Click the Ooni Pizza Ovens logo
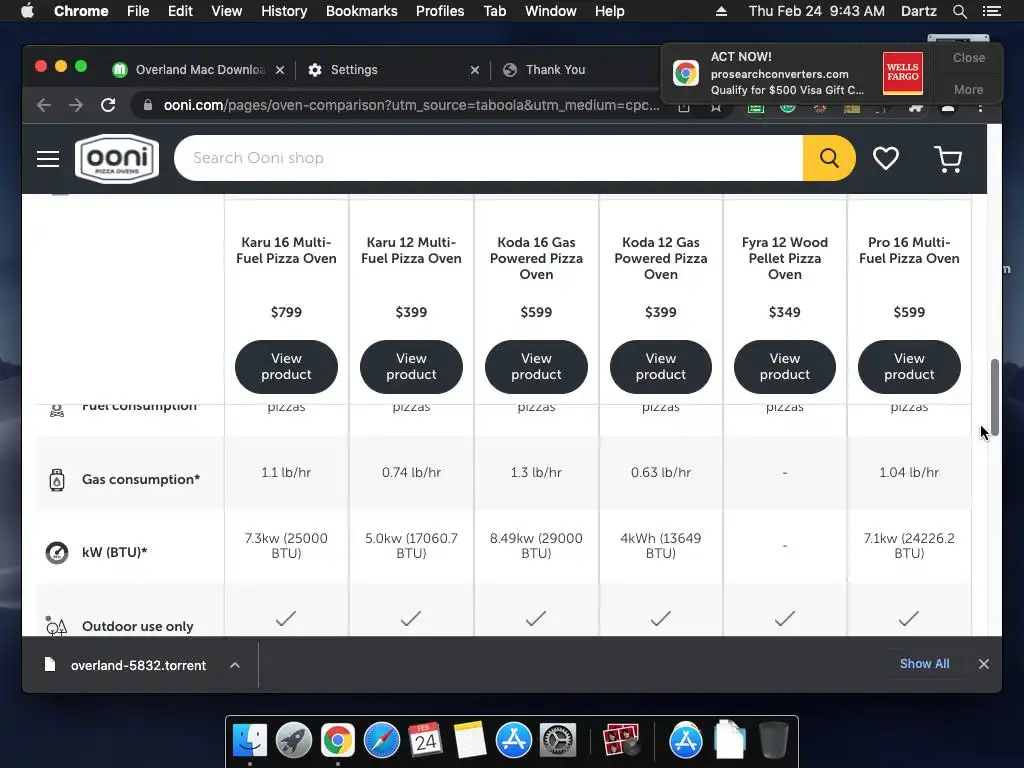Image resolution: width=1024 pixels, height=768 pixels. tap(117, 159)
